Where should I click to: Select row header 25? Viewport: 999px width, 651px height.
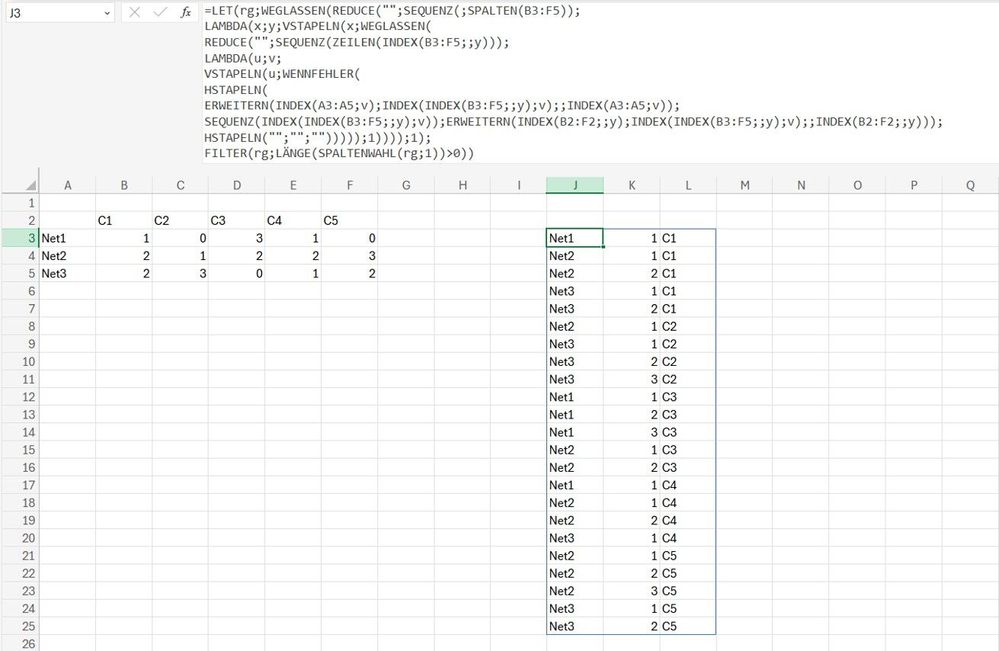click(x=30, y=626)
